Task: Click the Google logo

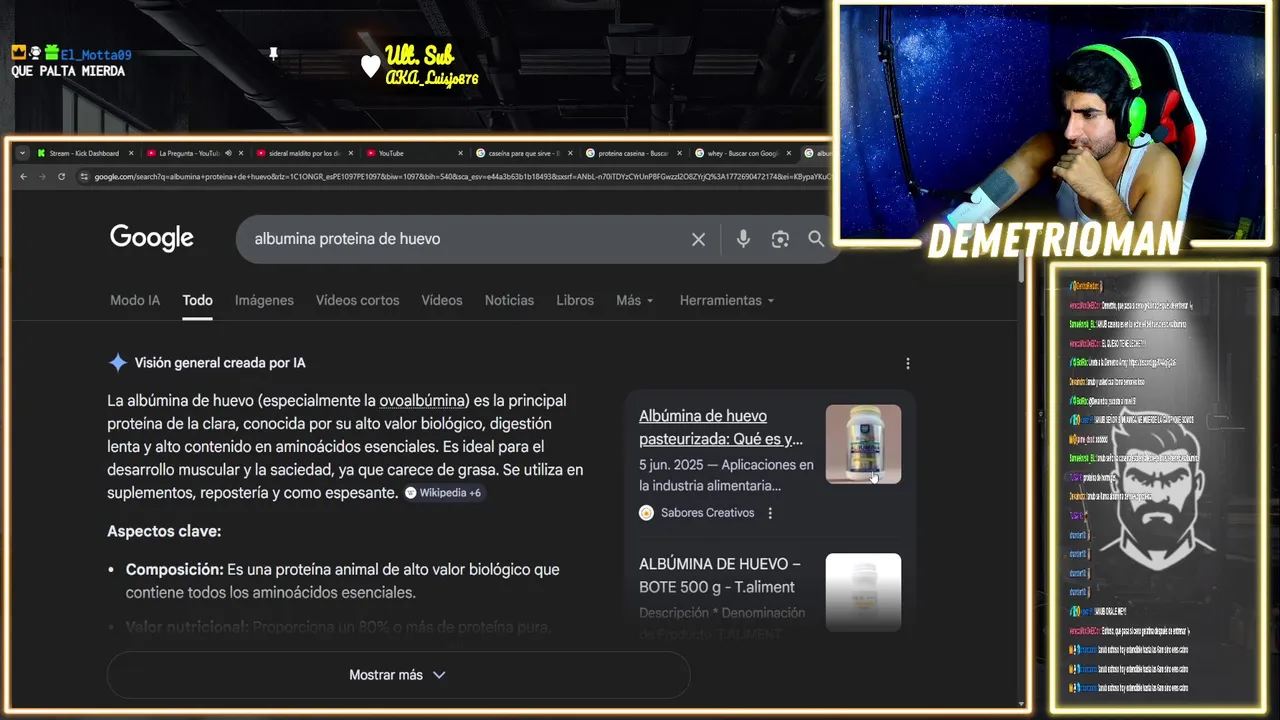Action: [152, 238]
